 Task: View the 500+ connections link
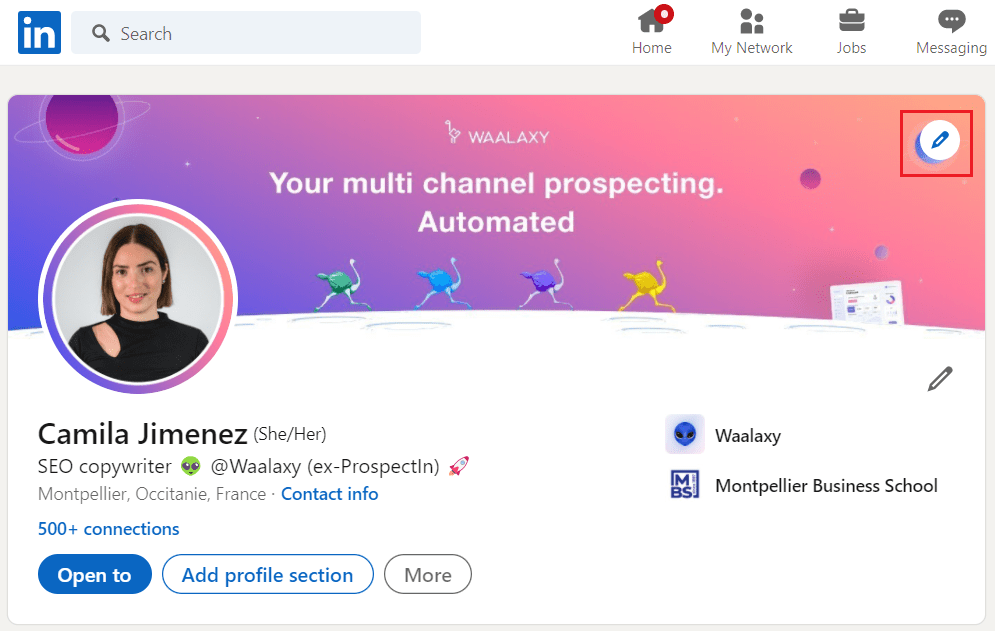(x=108, y=529)
